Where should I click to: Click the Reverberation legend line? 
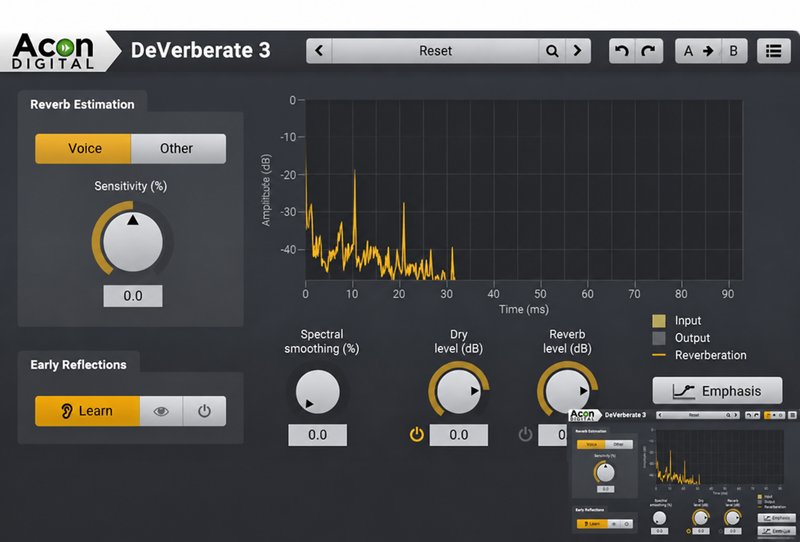click(659, 355)
